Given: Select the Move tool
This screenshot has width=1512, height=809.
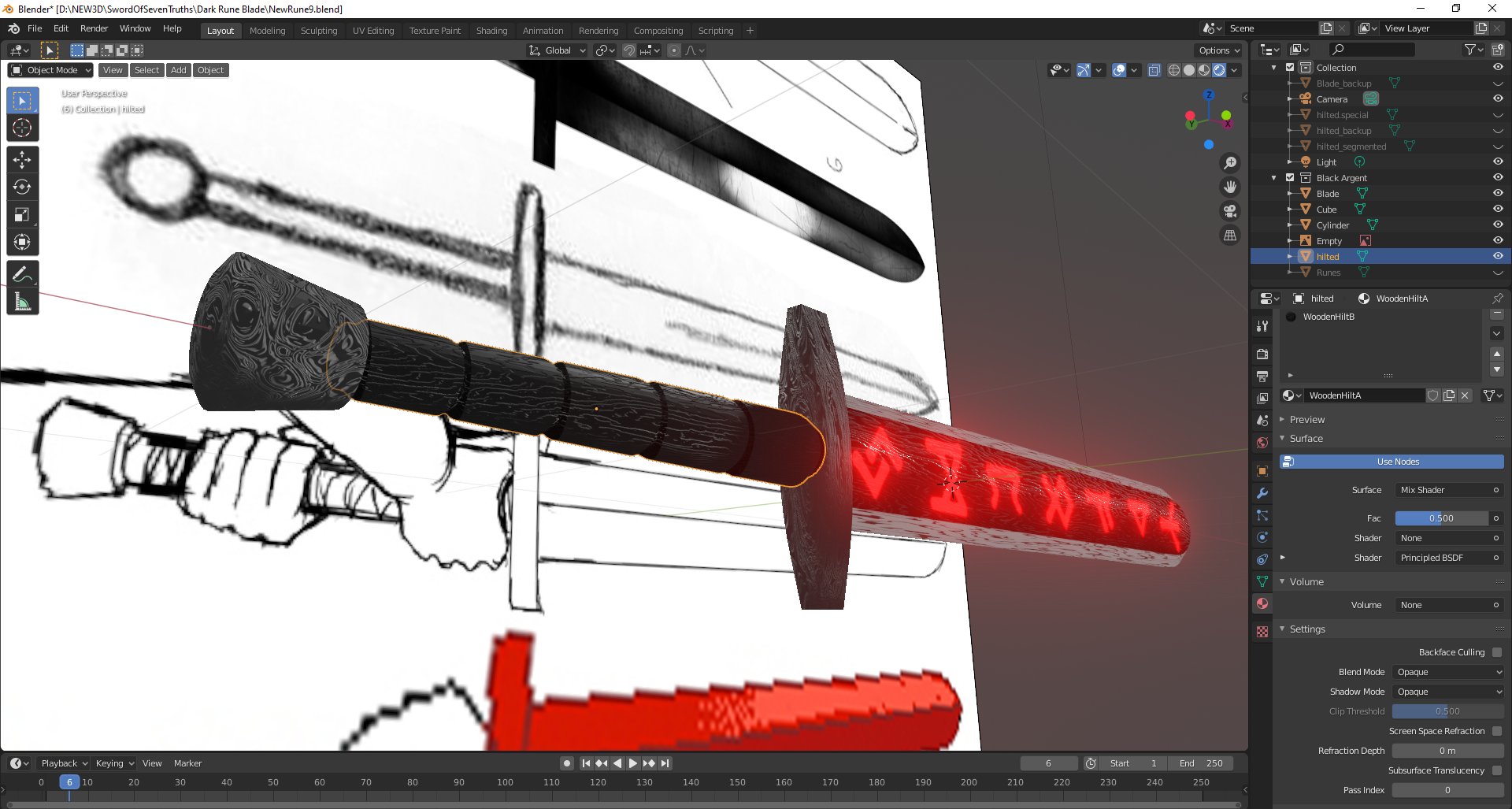Looking at the screenshot, I should point(22,160).
